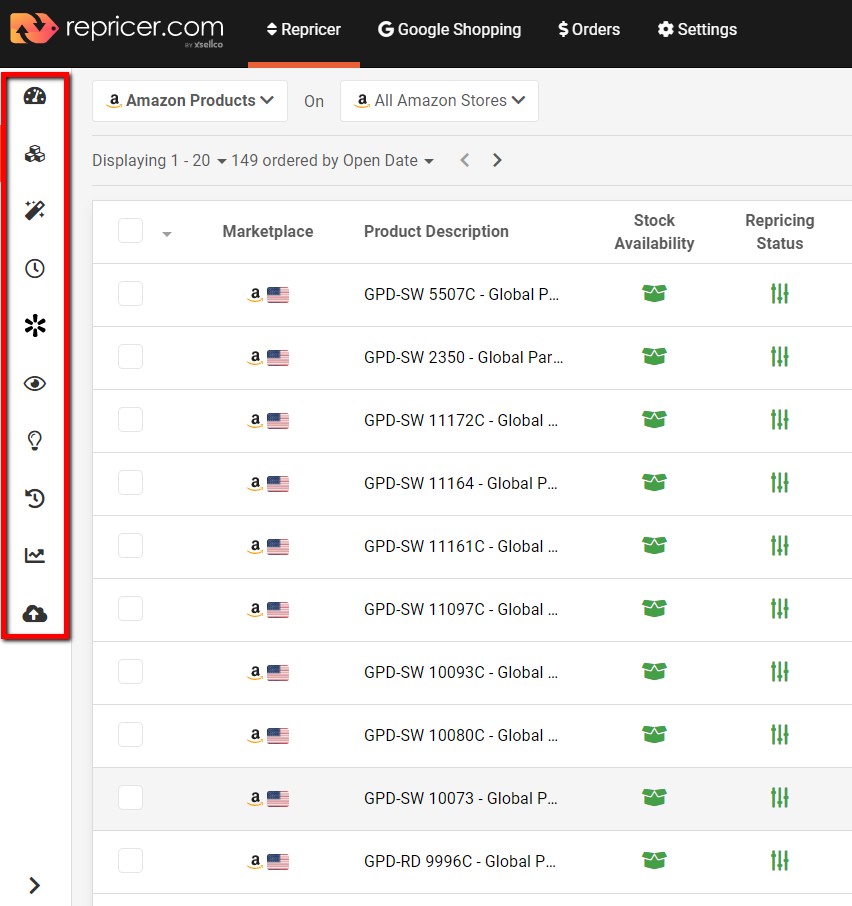This screenshot has height=906, width=852.
Task: Click repricing status sliders for GPD-RD 9996C
Action: coord(779,860)
